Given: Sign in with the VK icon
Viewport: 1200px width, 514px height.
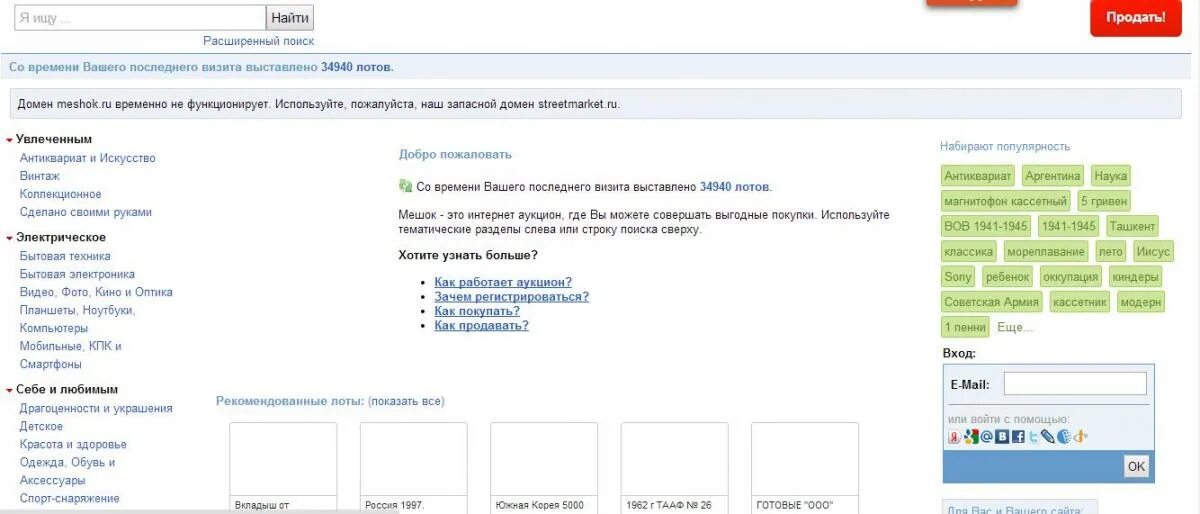Looking at the screenshot, I should (x=1002, y=437).
